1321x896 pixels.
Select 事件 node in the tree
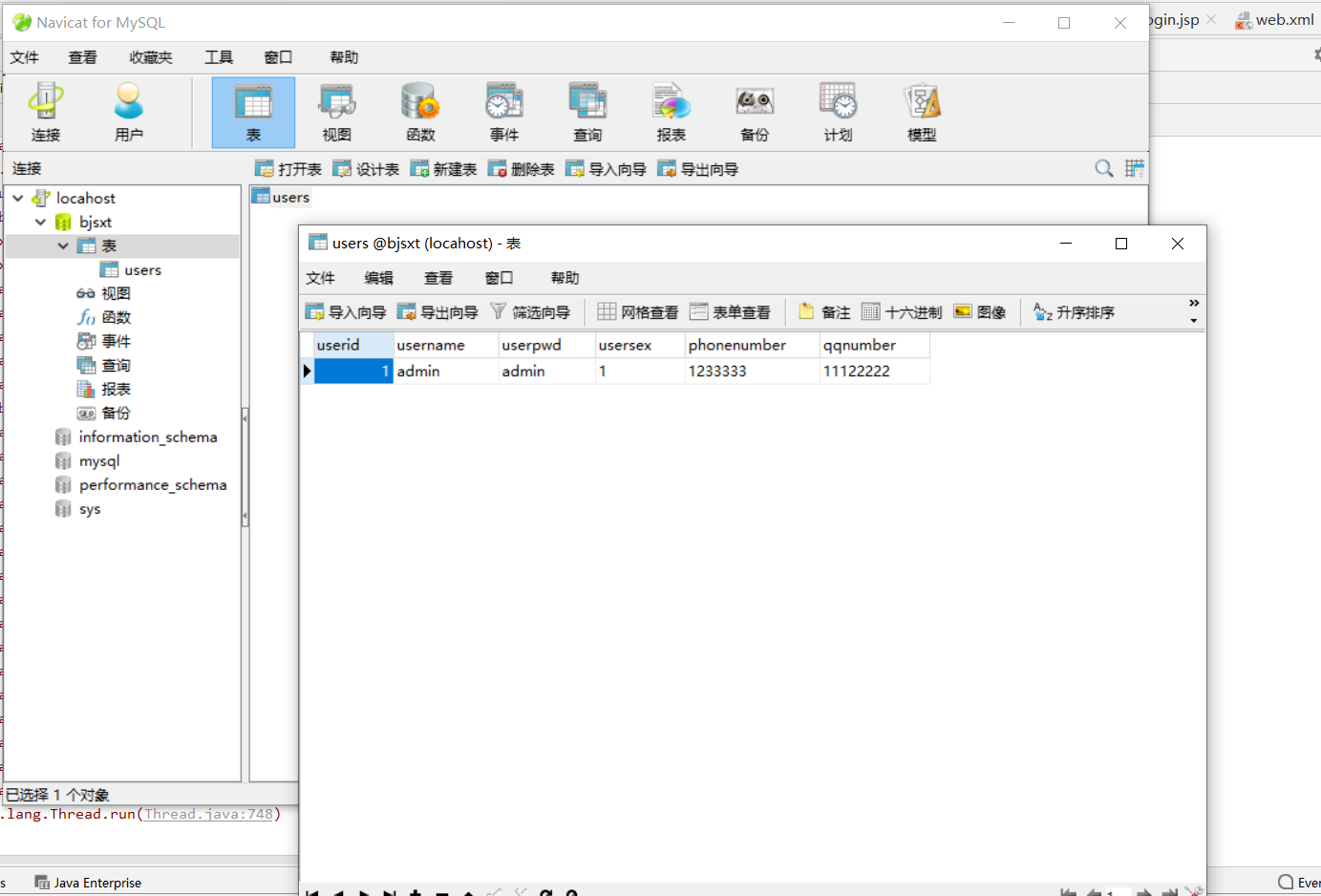(104, 341)
